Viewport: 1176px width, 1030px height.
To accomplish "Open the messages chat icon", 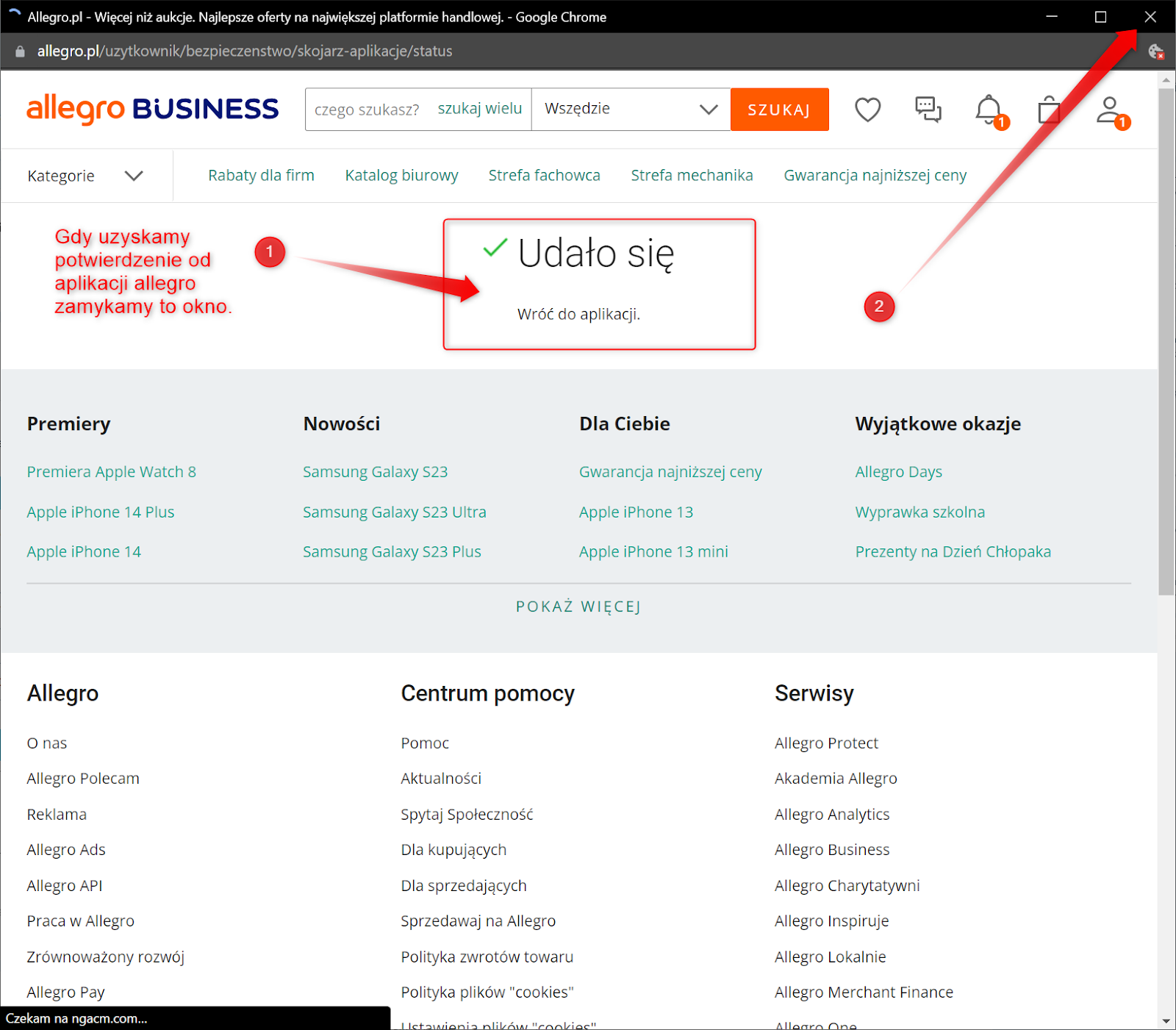I will pos(928,110).
